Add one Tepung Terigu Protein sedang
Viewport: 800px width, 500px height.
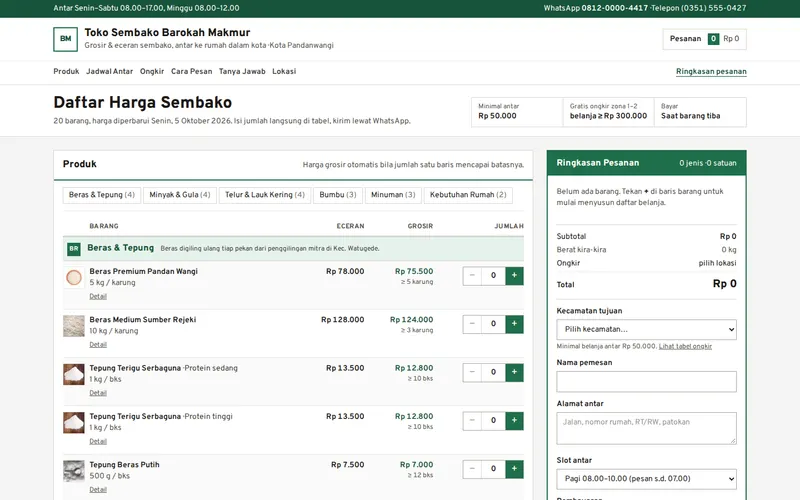(514, 372)
